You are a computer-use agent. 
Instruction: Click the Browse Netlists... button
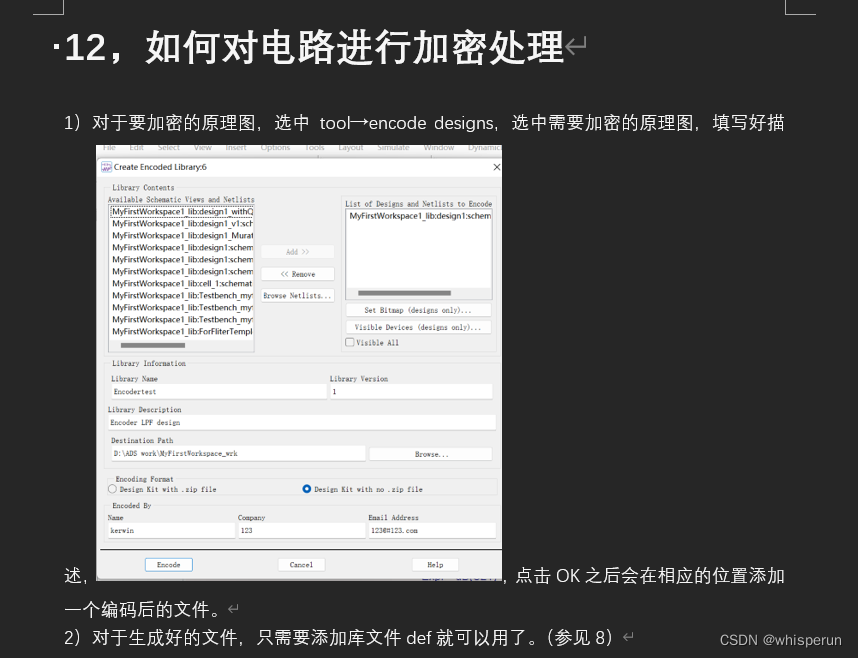pyautogui.click(x=298, y=296)
